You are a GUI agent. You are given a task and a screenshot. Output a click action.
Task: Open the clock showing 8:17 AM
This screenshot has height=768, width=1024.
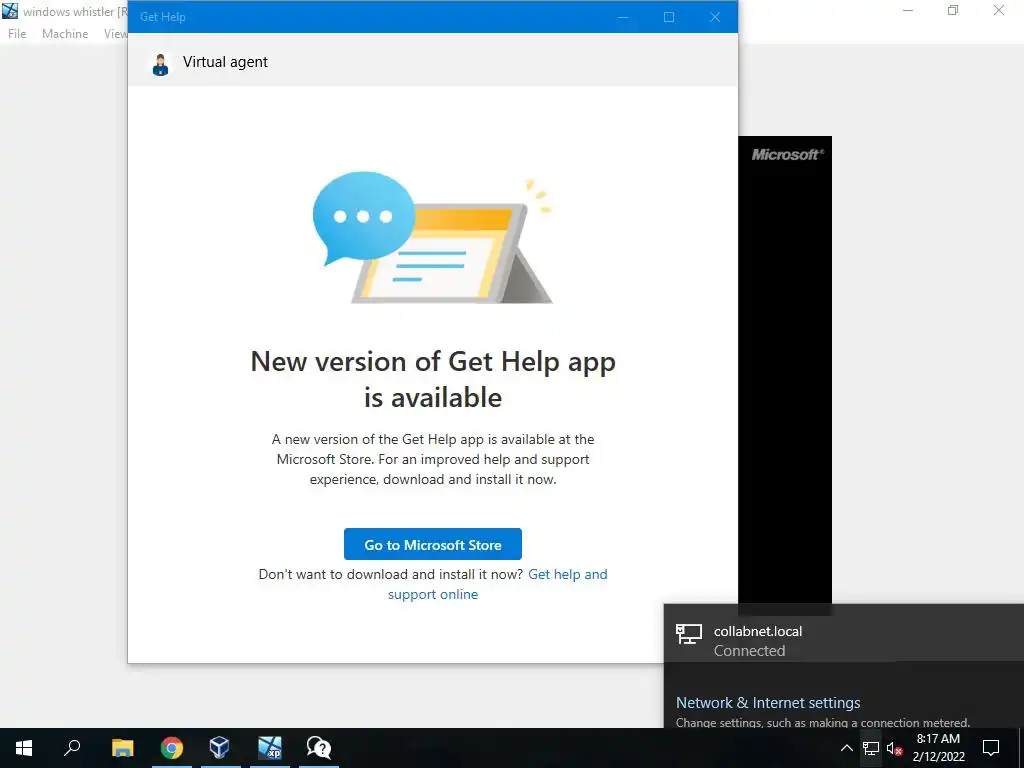click(x=938, y=748)
